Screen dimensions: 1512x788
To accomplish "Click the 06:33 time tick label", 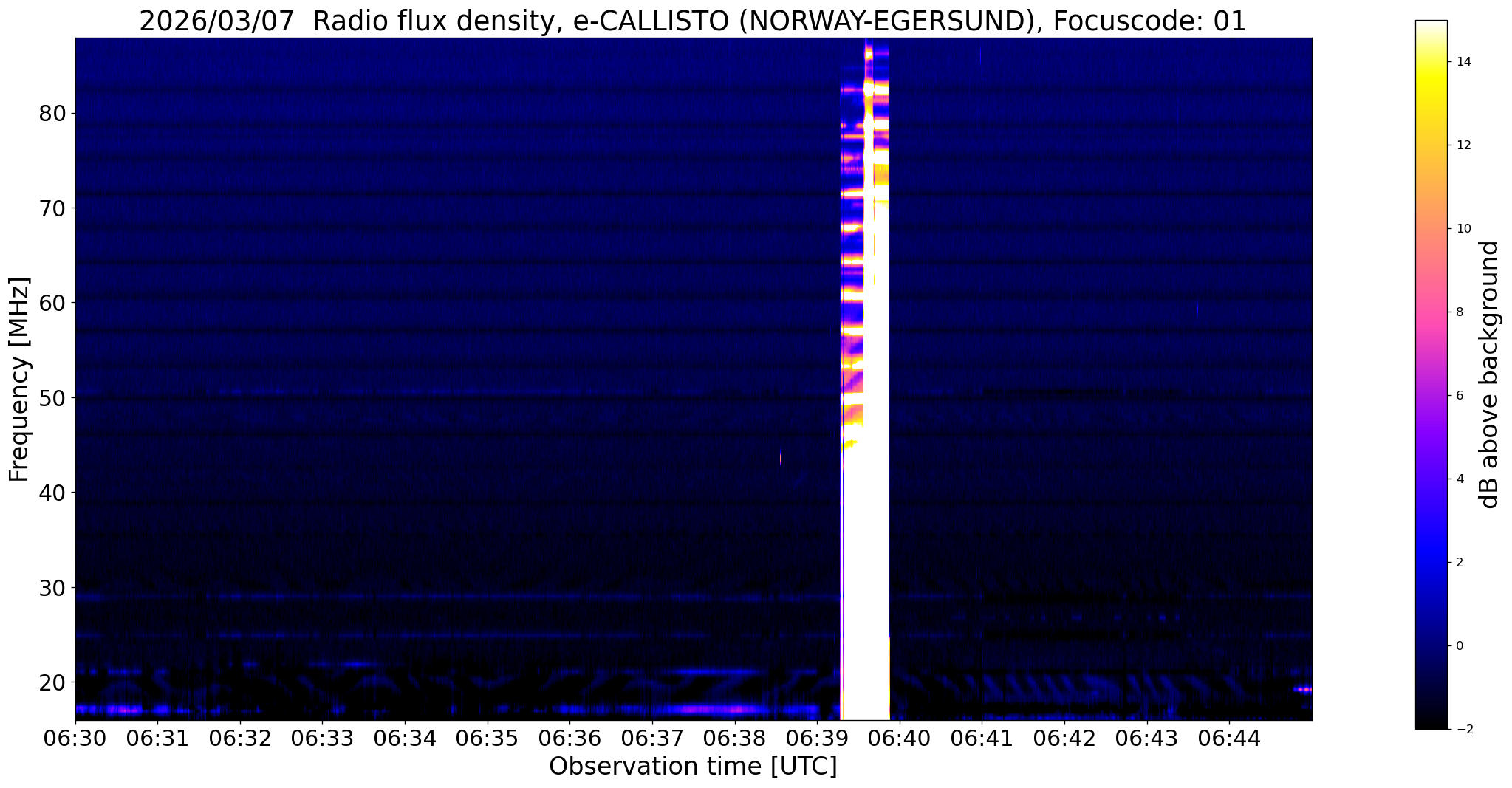I will click(x=322, y=738).
